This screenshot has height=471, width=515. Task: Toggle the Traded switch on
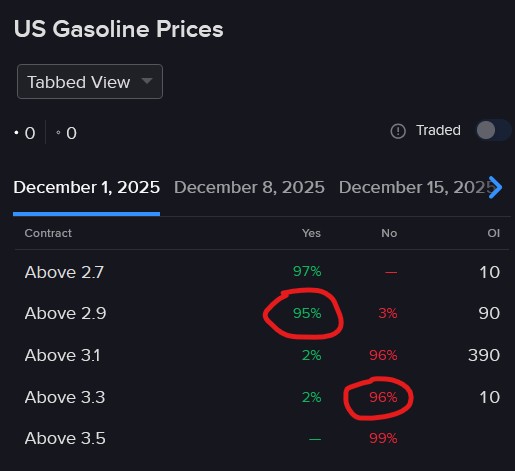coord(493,130)
